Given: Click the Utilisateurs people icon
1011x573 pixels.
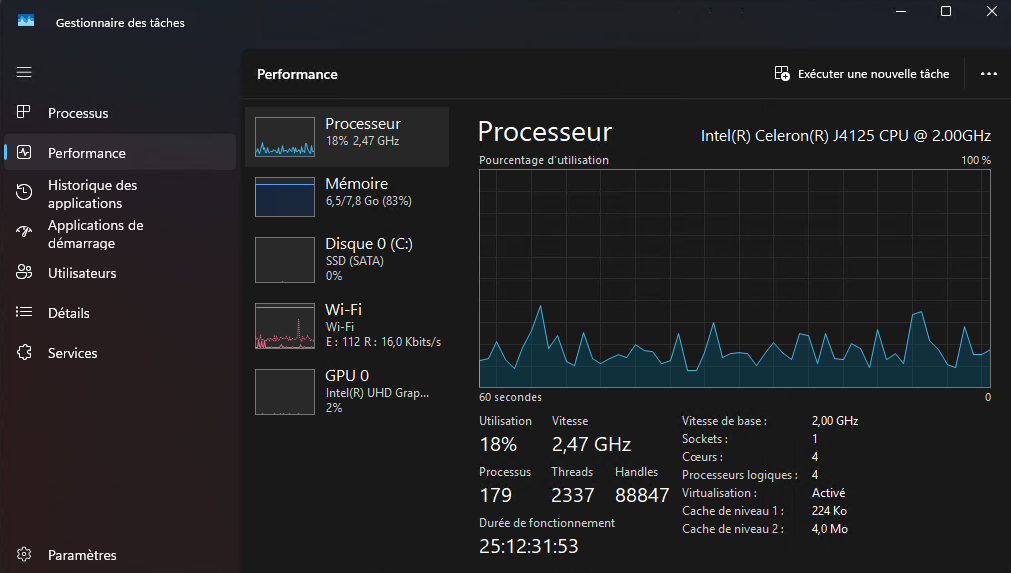Looking at the screenshot, I should point(24,272).
